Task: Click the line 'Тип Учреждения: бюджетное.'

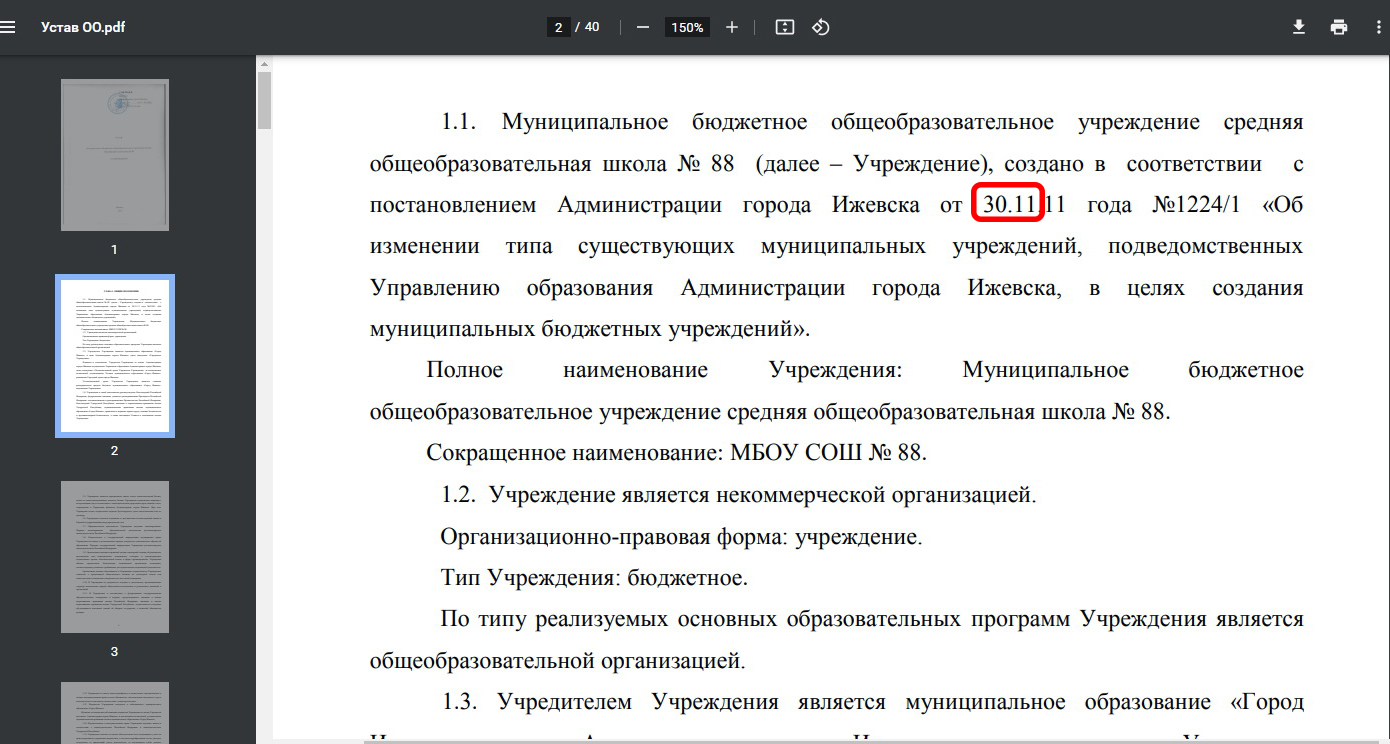Action: pyautogui.click(x=594, y=578)
